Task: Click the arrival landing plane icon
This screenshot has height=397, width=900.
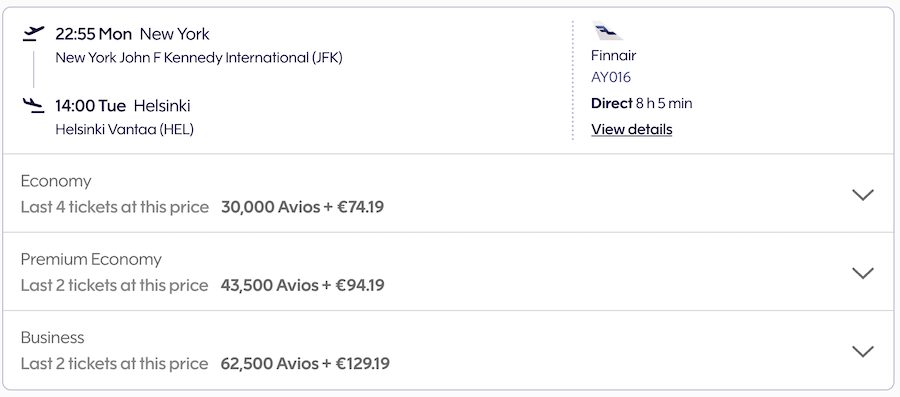Action: (x=33, y=106)
